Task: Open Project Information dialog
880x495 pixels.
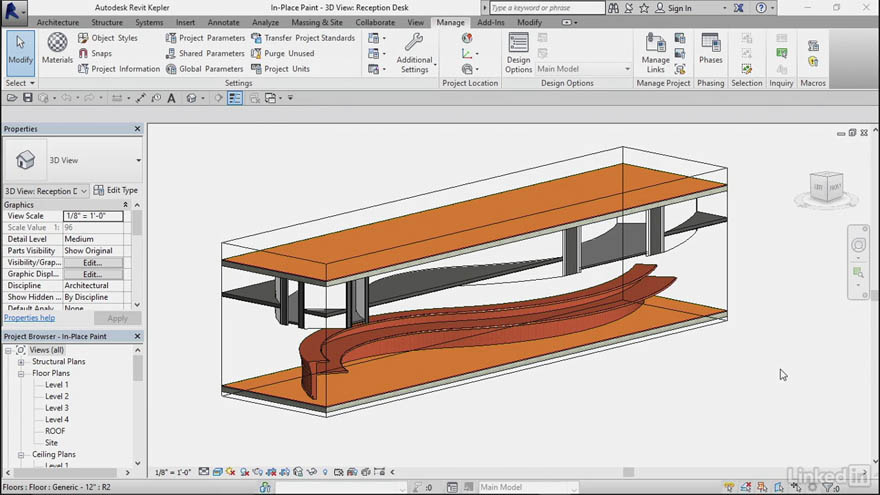Action: click(x=118, y=68)
